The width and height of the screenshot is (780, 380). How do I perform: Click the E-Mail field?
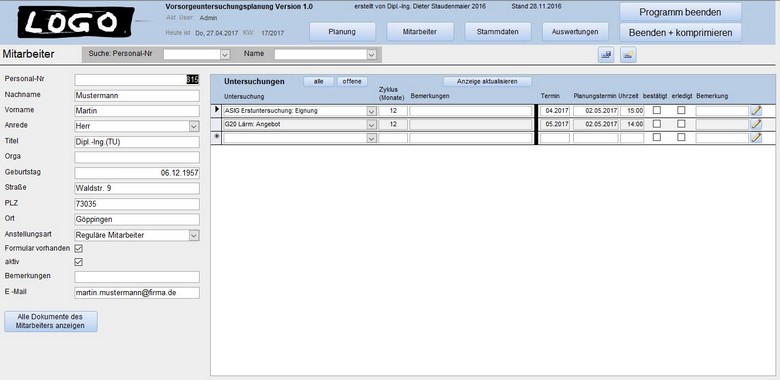137,293
